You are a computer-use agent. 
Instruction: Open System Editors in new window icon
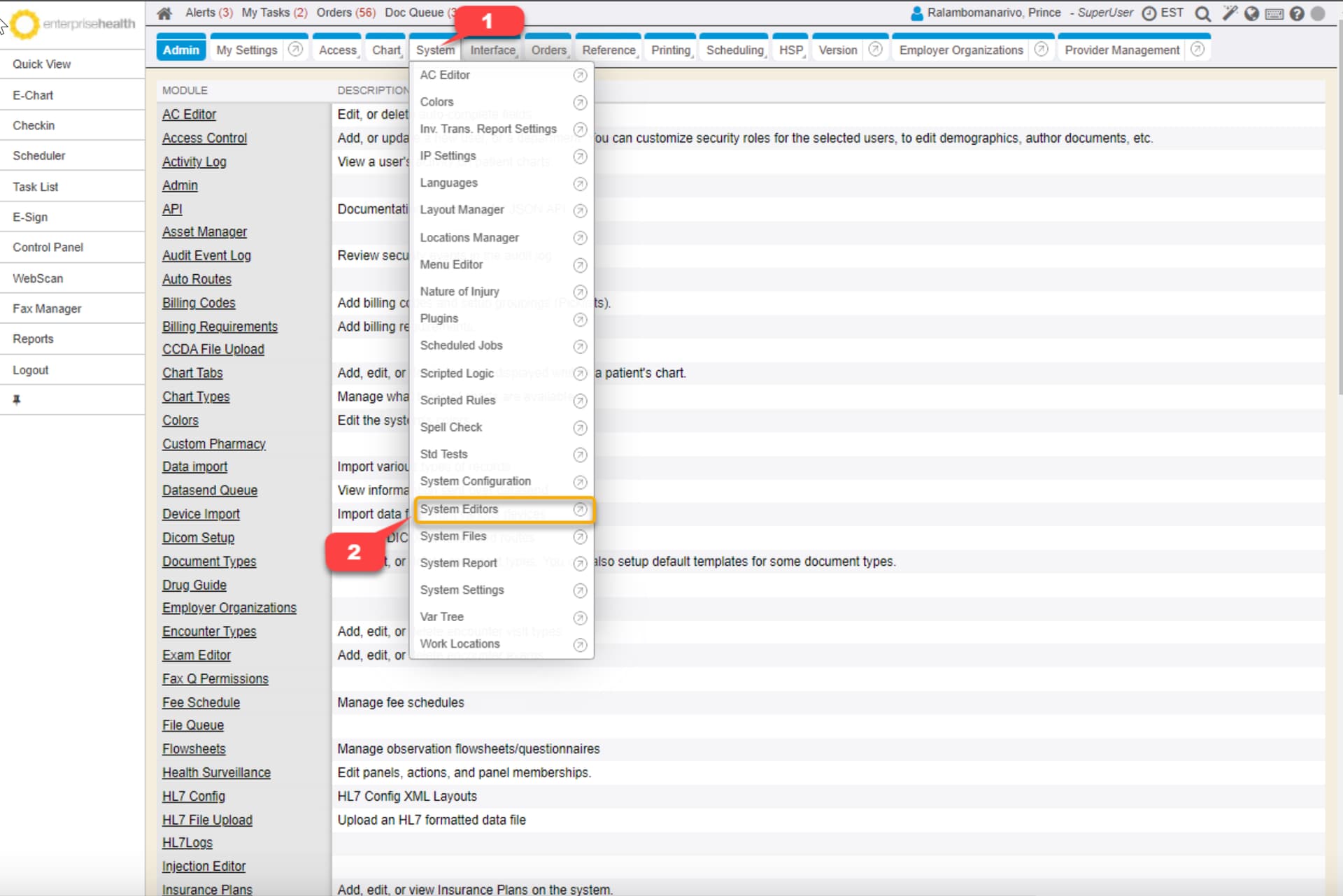580,510
